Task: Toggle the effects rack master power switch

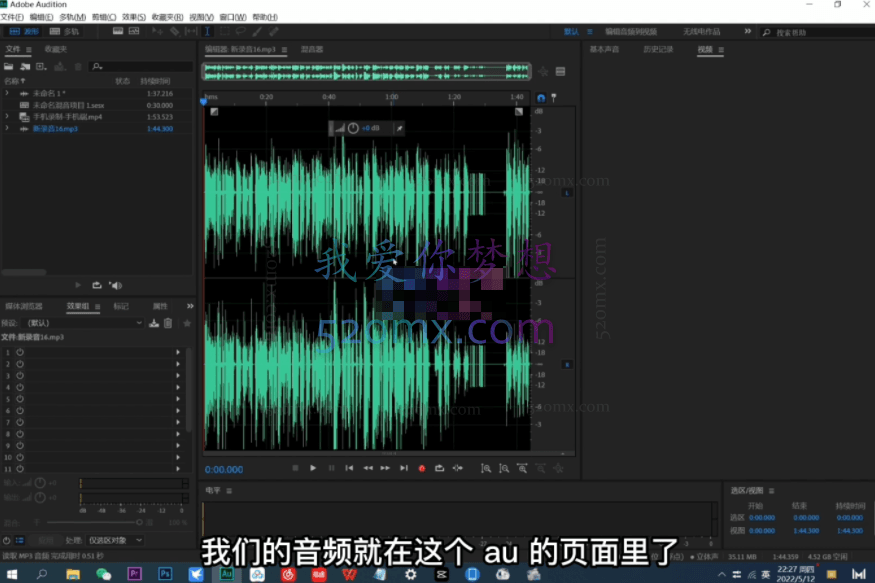Action: [x=8, y=540]
